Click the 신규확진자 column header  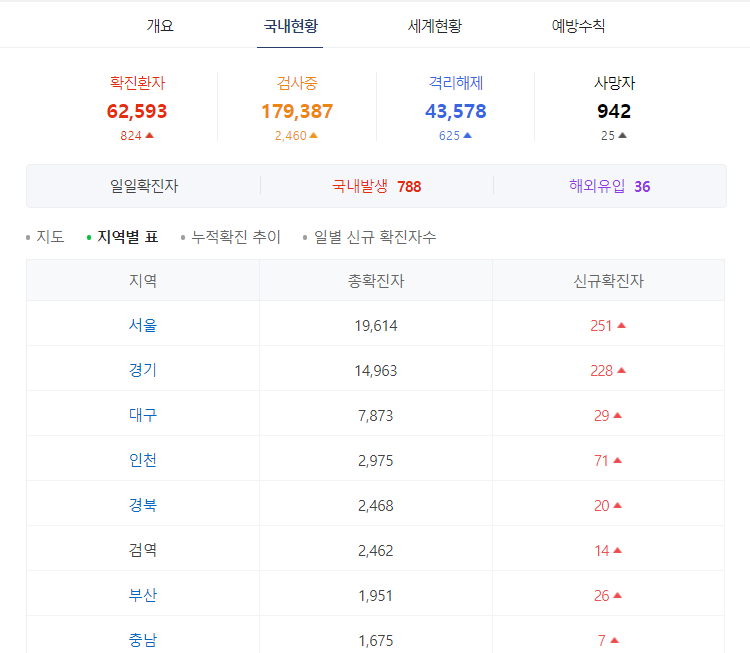coord(608,281)
